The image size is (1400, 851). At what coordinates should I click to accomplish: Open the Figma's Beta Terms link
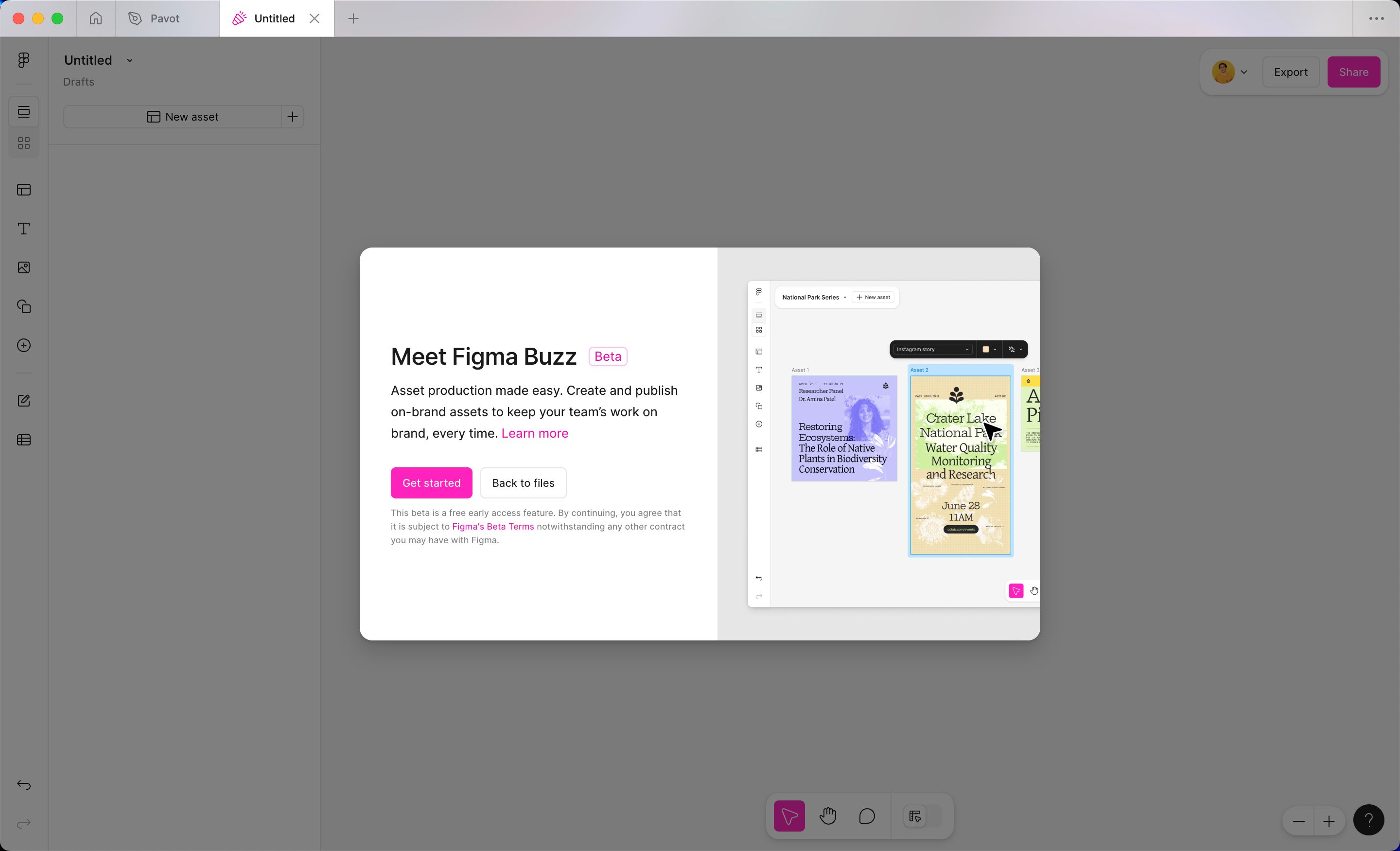point(492,526)
